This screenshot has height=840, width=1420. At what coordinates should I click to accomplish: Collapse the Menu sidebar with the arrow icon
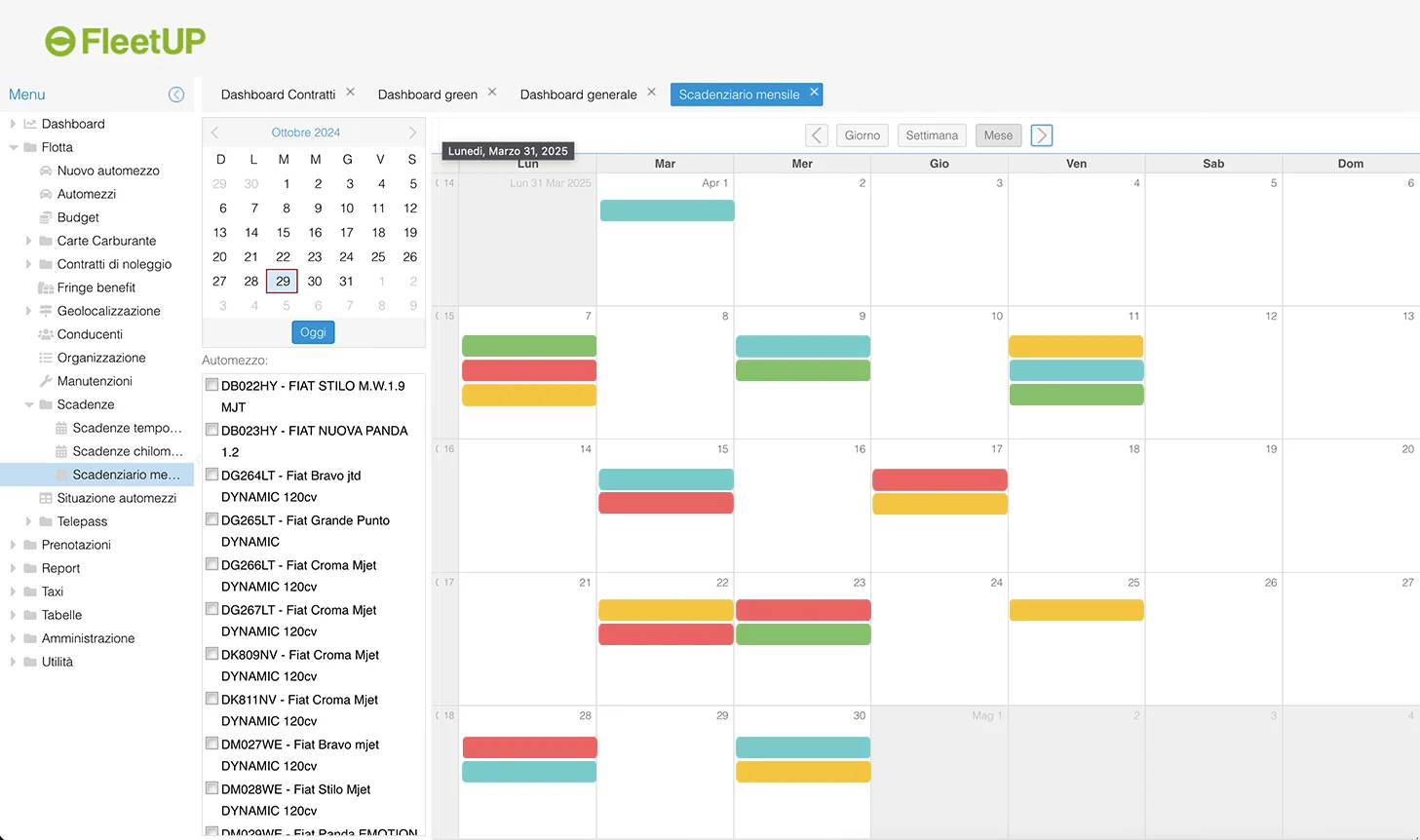click(x=176, y=95)
